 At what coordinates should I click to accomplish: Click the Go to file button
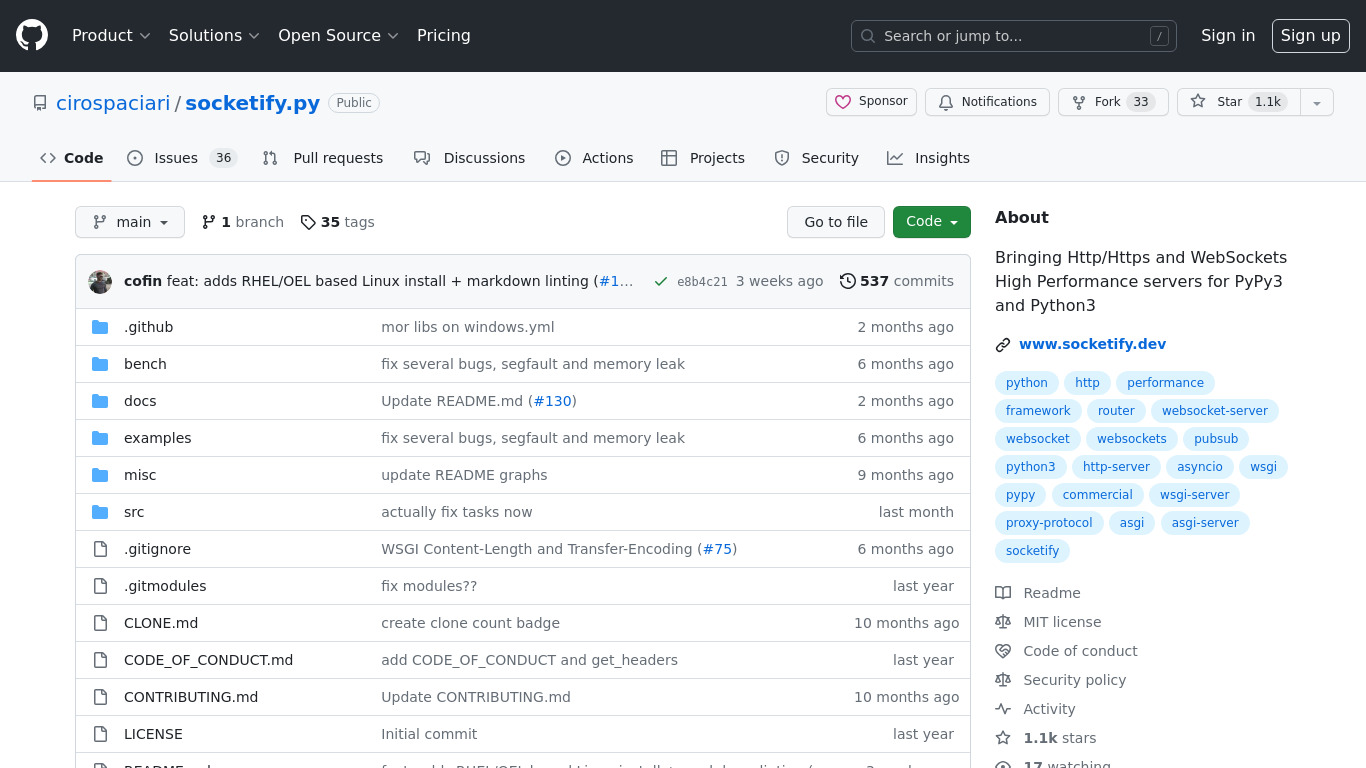point(836,222)
